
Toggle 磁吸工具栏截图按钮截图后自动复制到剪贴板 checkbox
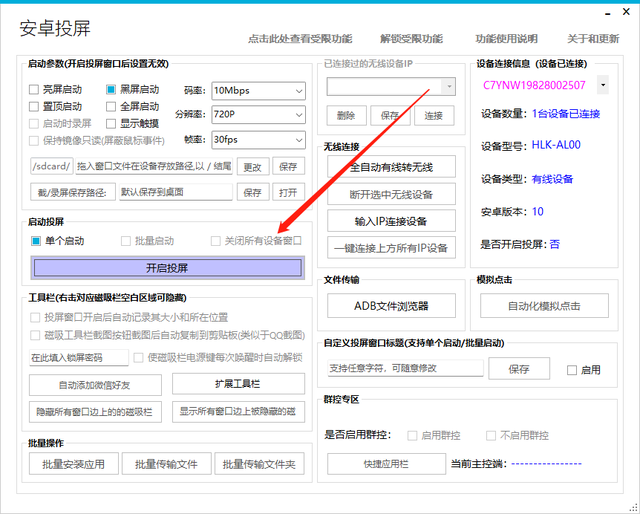coord(35,336)
